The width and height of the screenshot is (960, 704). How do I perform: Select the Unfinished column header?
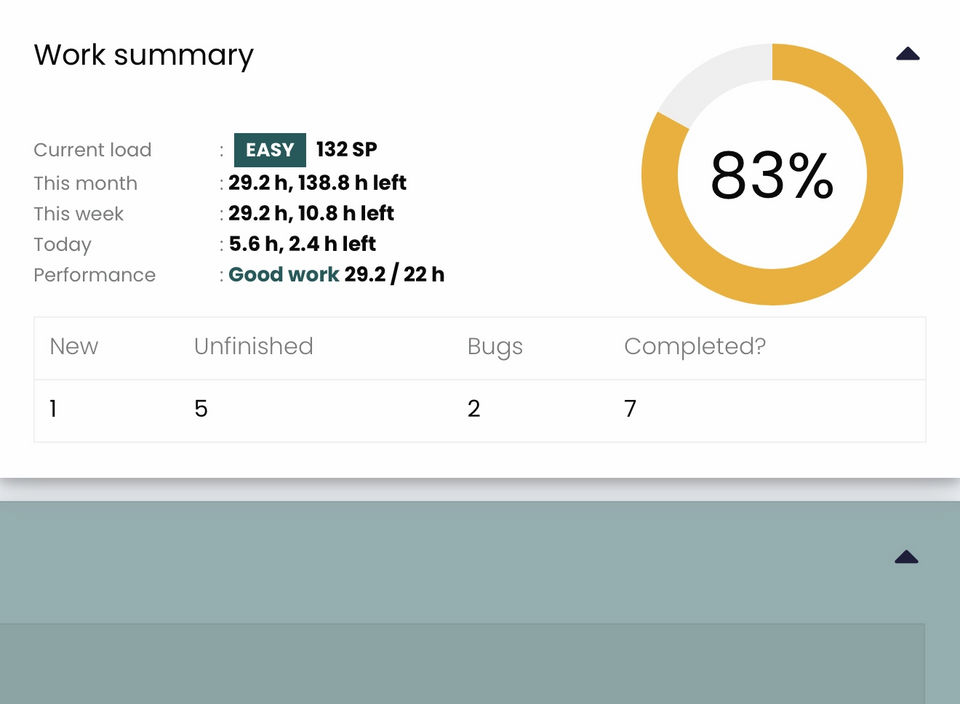click(253, 346)
